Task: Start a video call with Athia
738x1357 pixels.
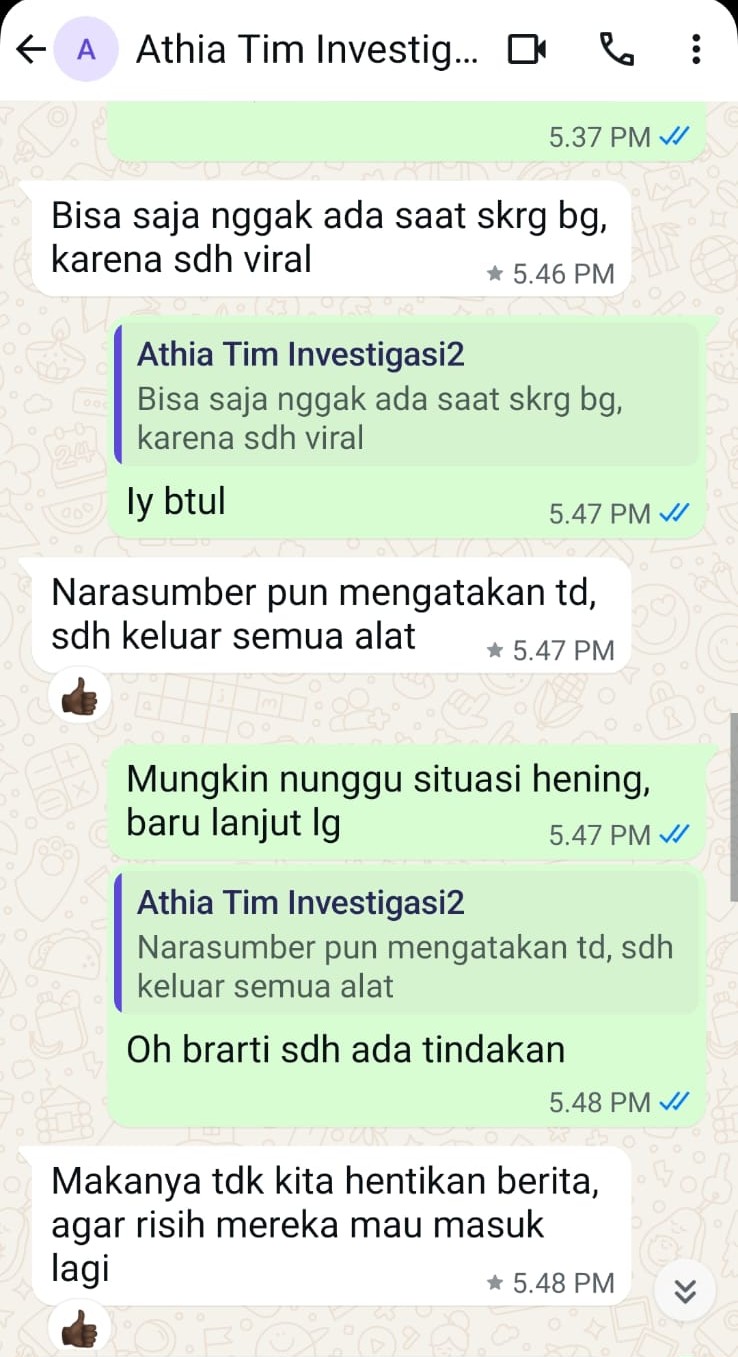Action: coord(527,49)
